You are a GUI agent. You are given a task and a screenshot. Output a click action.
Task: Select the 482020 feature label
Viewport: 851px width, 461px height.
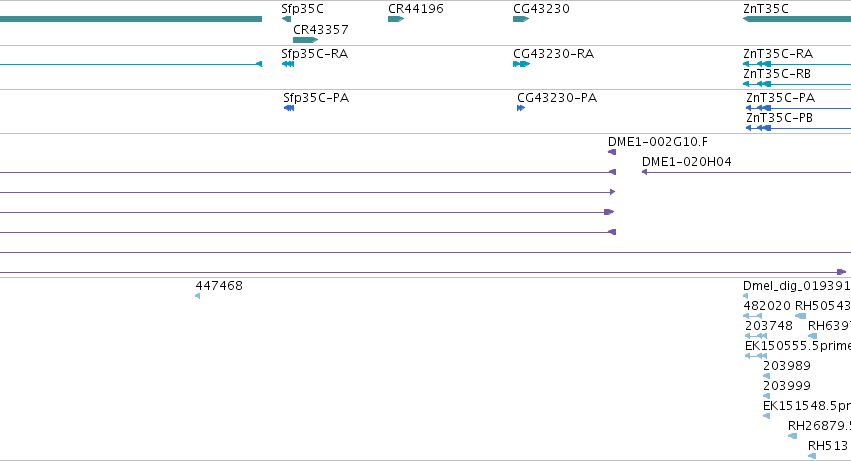(767, 306)
